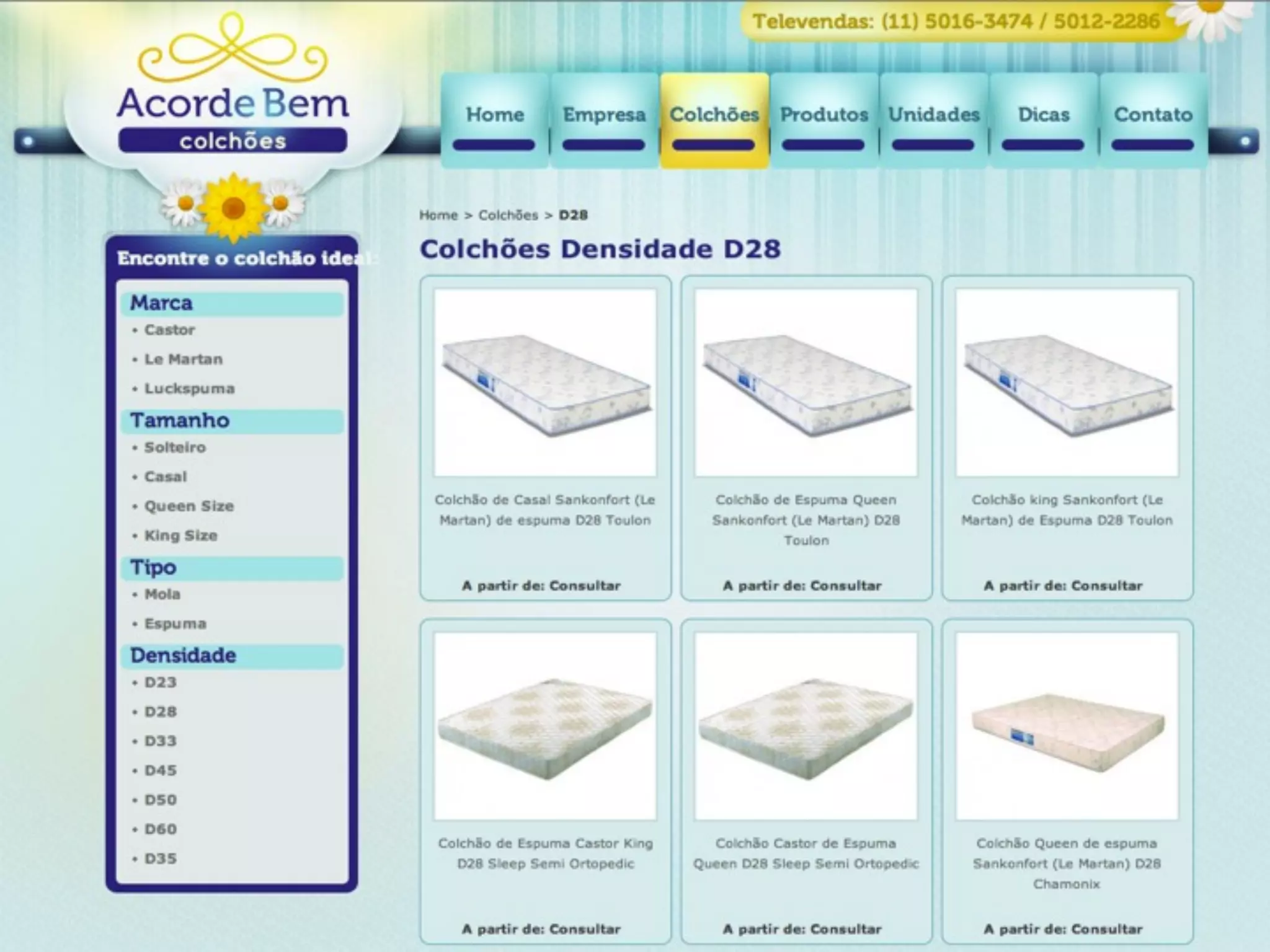The height and width of the screenshot is (952, 1270).
Task: Filter by Queen Size mattresses
Action: click(189, 506)
